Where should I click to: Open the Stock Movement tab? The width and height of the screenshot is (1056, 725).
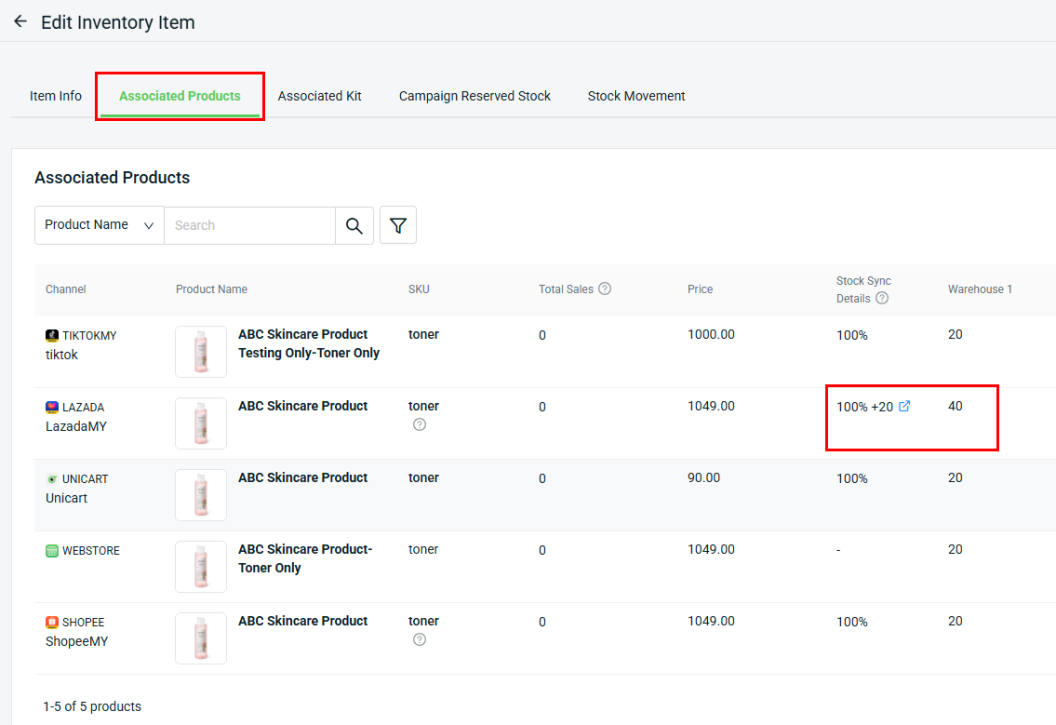pos(636,96)
